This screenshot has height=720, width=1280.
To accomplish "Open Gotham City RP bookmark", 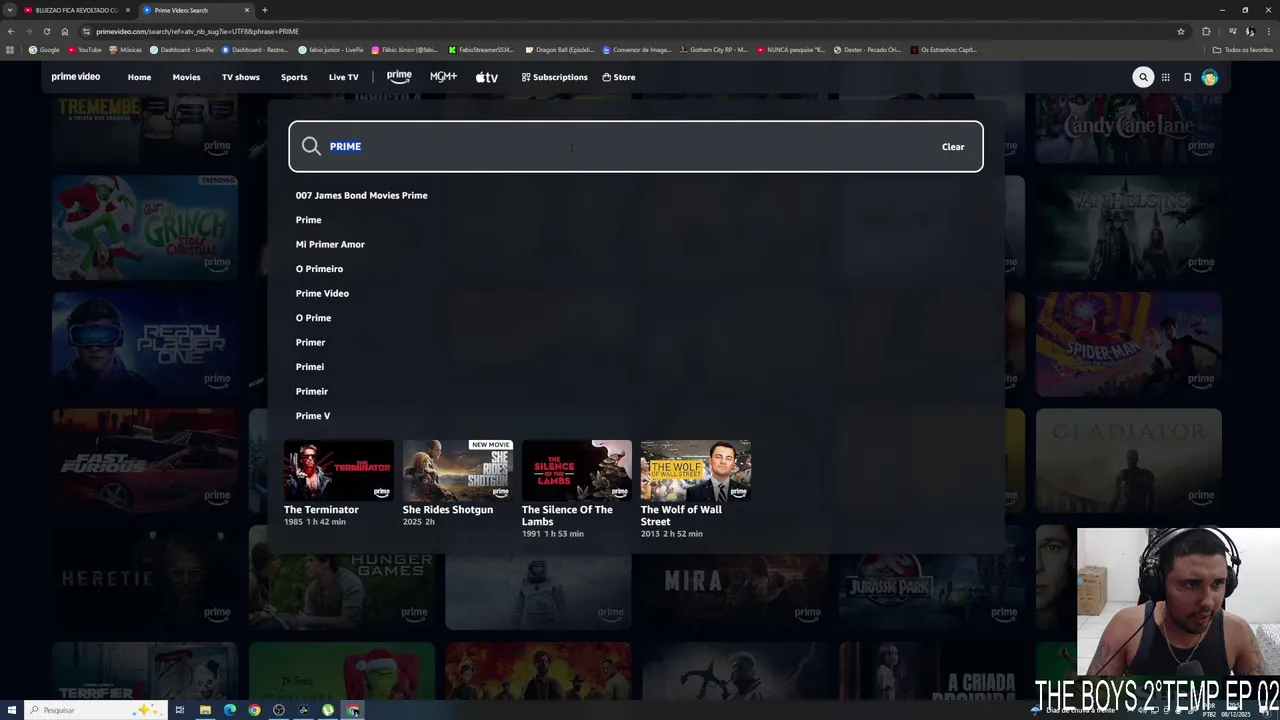I will point(713,49).
